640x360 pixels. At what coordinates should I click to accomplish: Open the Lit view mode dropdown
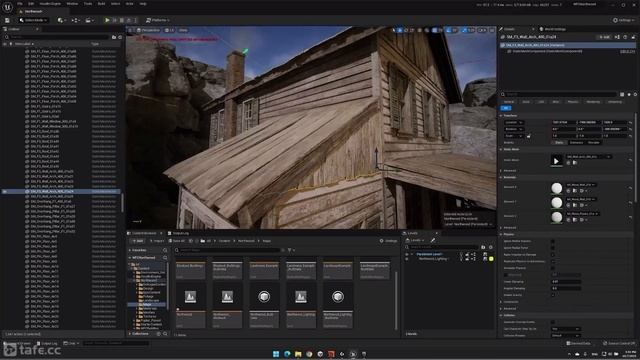[x=169, y=30]
